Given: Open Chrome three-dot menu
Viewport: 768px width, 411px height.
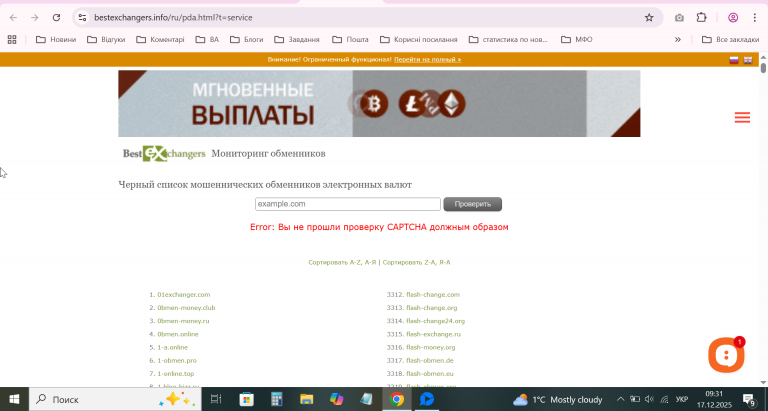Looking at the screenshot, I should 754,18.
